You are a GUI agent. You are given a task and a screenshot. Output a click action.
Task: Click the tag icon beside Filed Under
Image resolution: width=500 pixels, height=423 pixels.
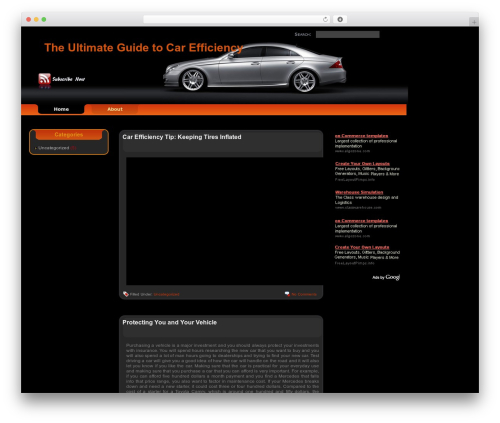126,294
